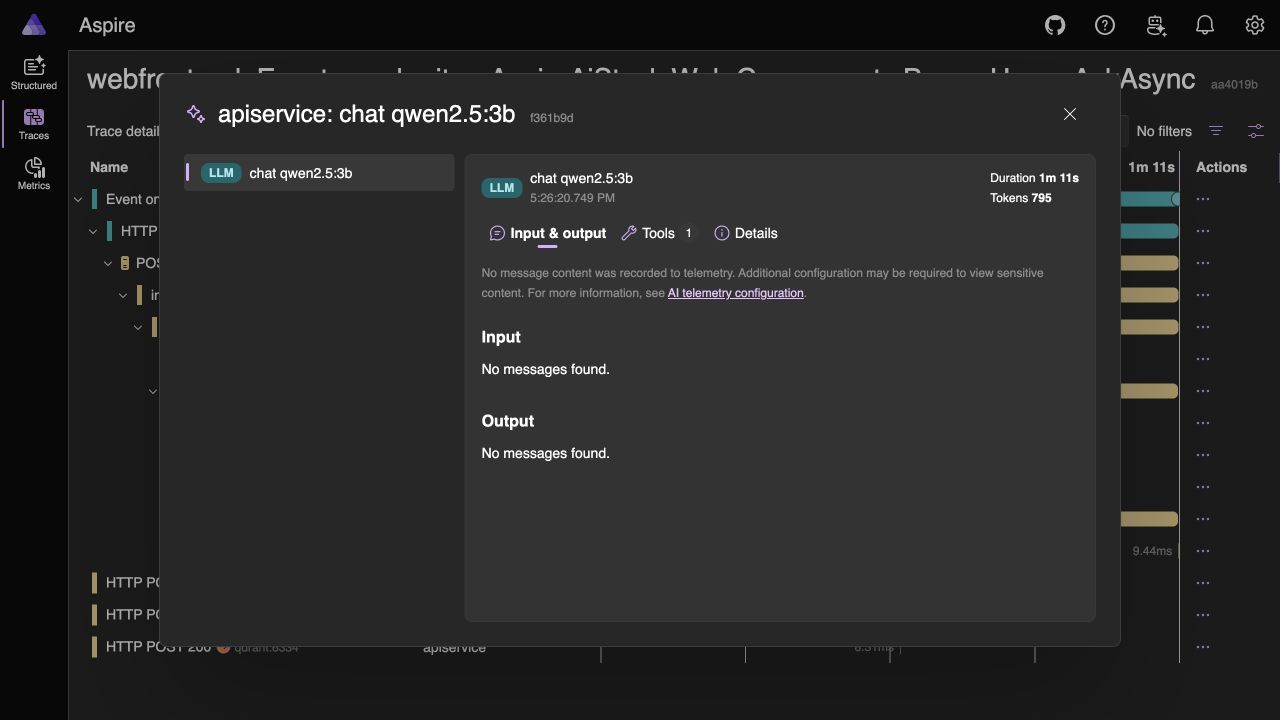Click the Aspire logo icon

33,25
